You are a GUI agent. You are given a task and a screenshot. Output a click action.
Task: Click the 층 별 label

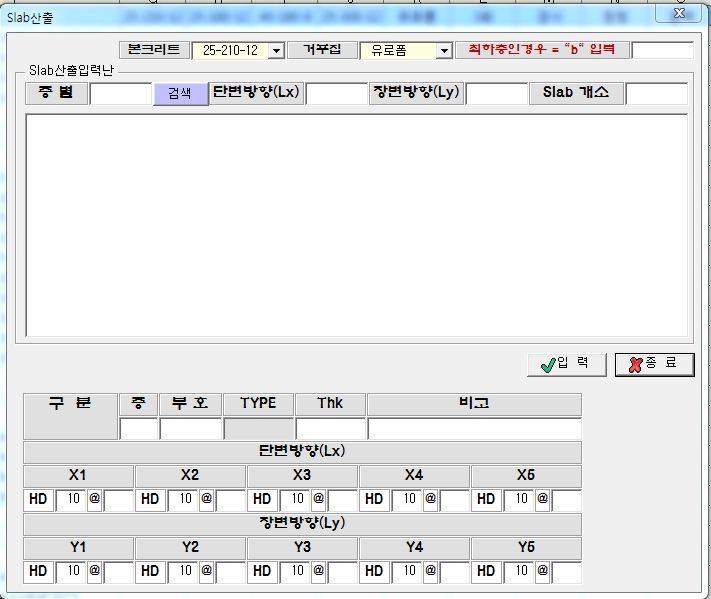click(56, 93)
